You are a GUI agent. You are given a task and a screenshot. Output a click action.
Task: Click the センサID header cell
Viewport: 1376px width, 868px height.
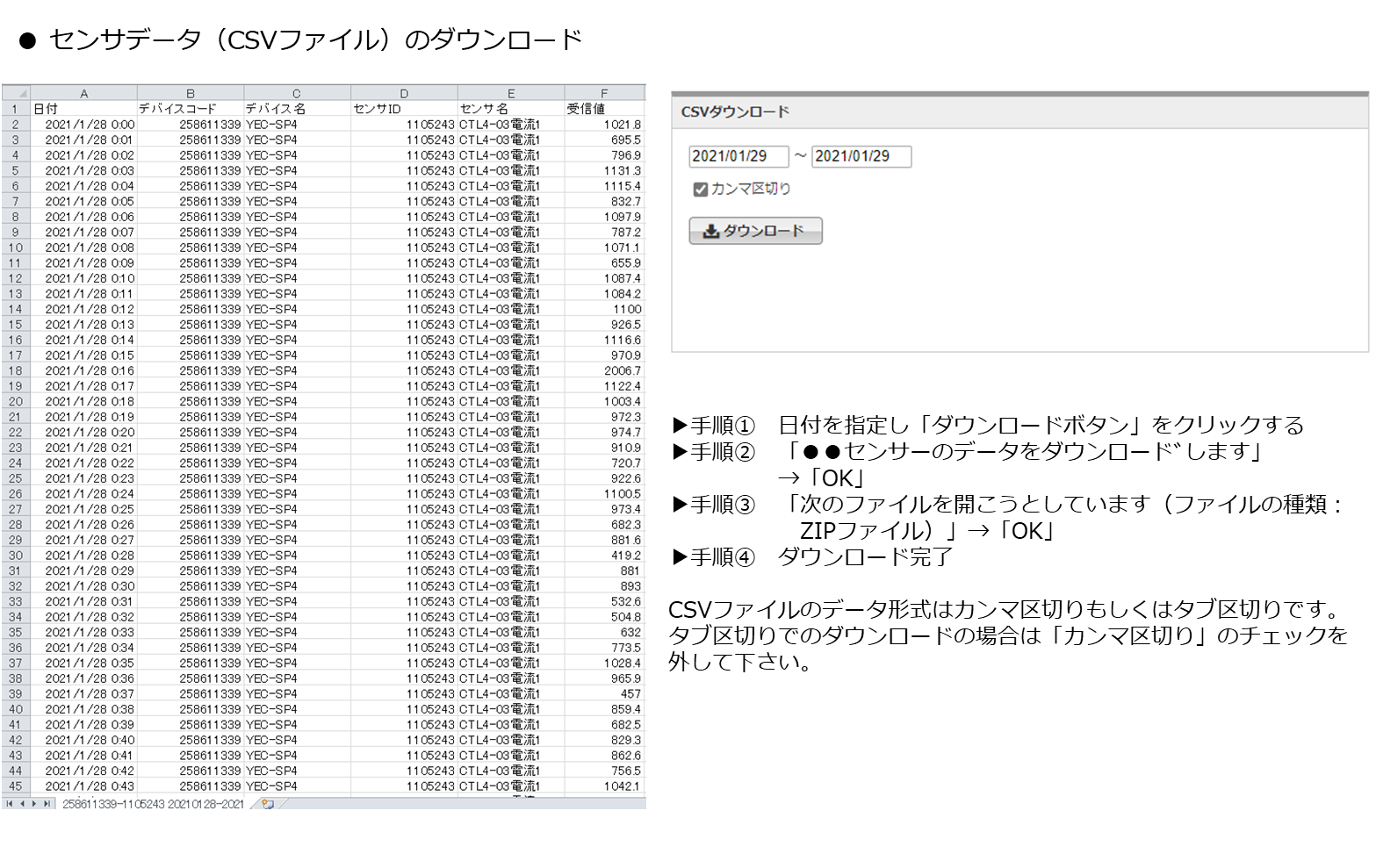(404, 109)
